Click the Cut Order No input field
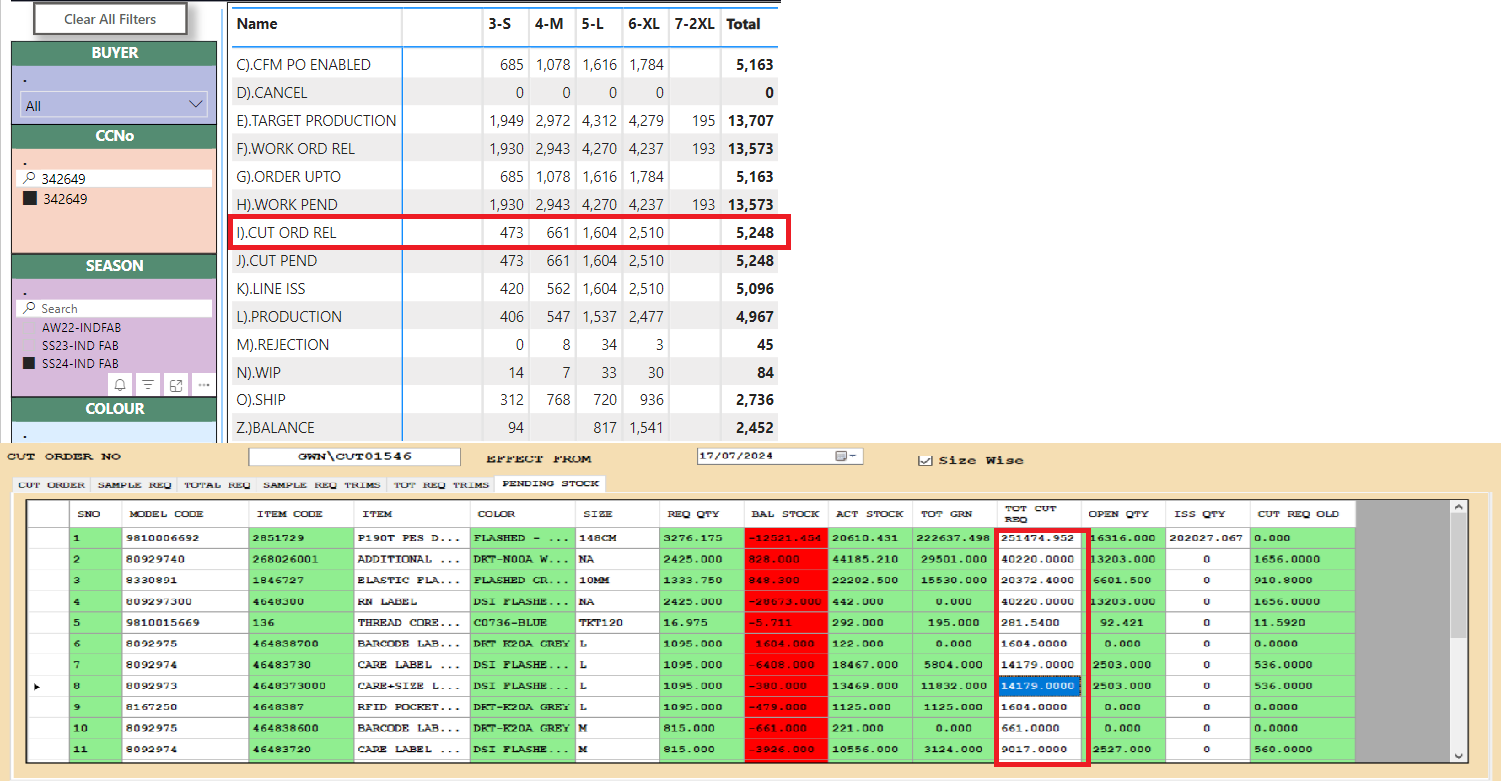 [x=354, y=457]
